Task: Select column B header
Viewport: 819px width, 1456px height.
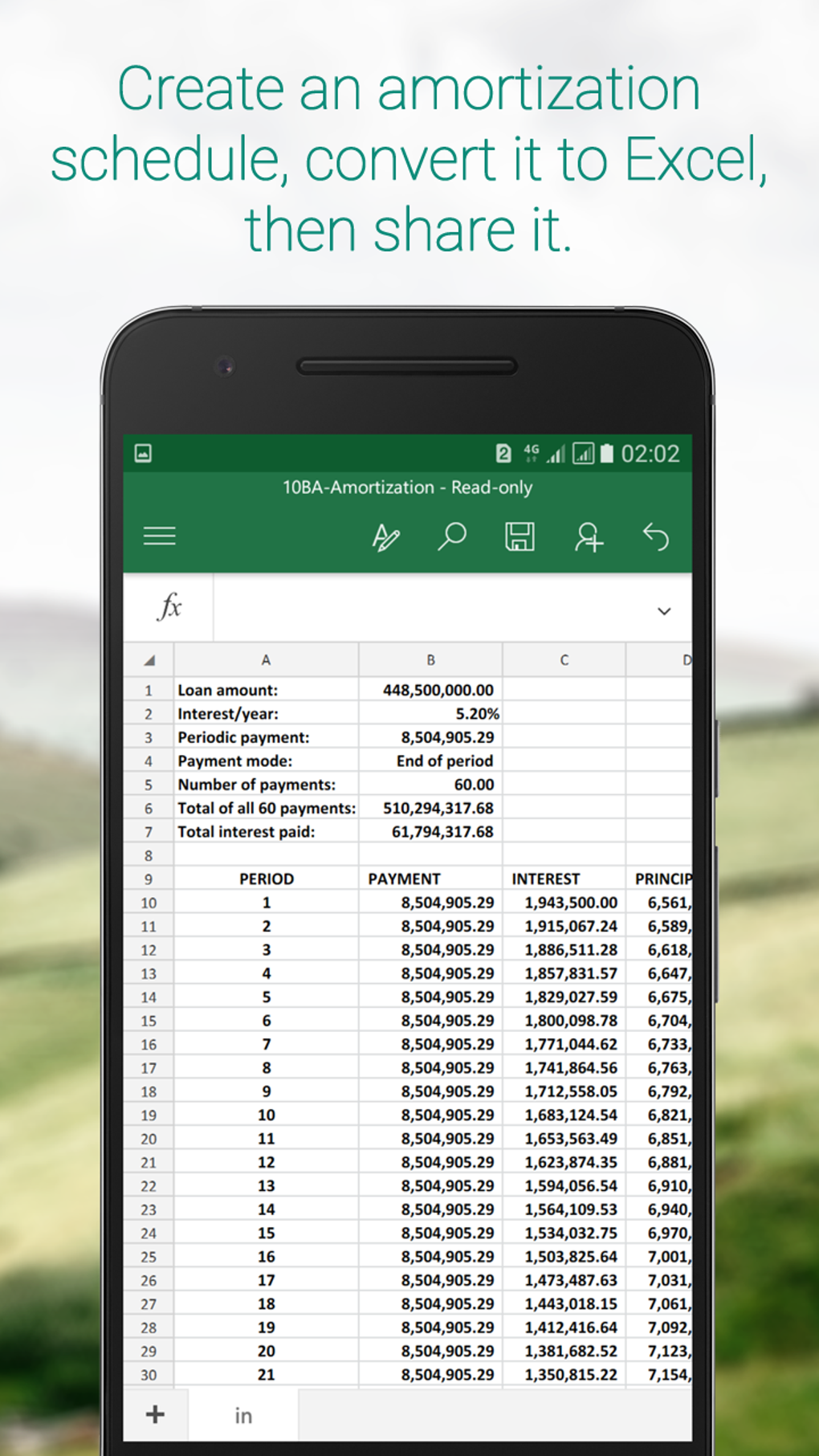Action: click(x=430, y=660)
